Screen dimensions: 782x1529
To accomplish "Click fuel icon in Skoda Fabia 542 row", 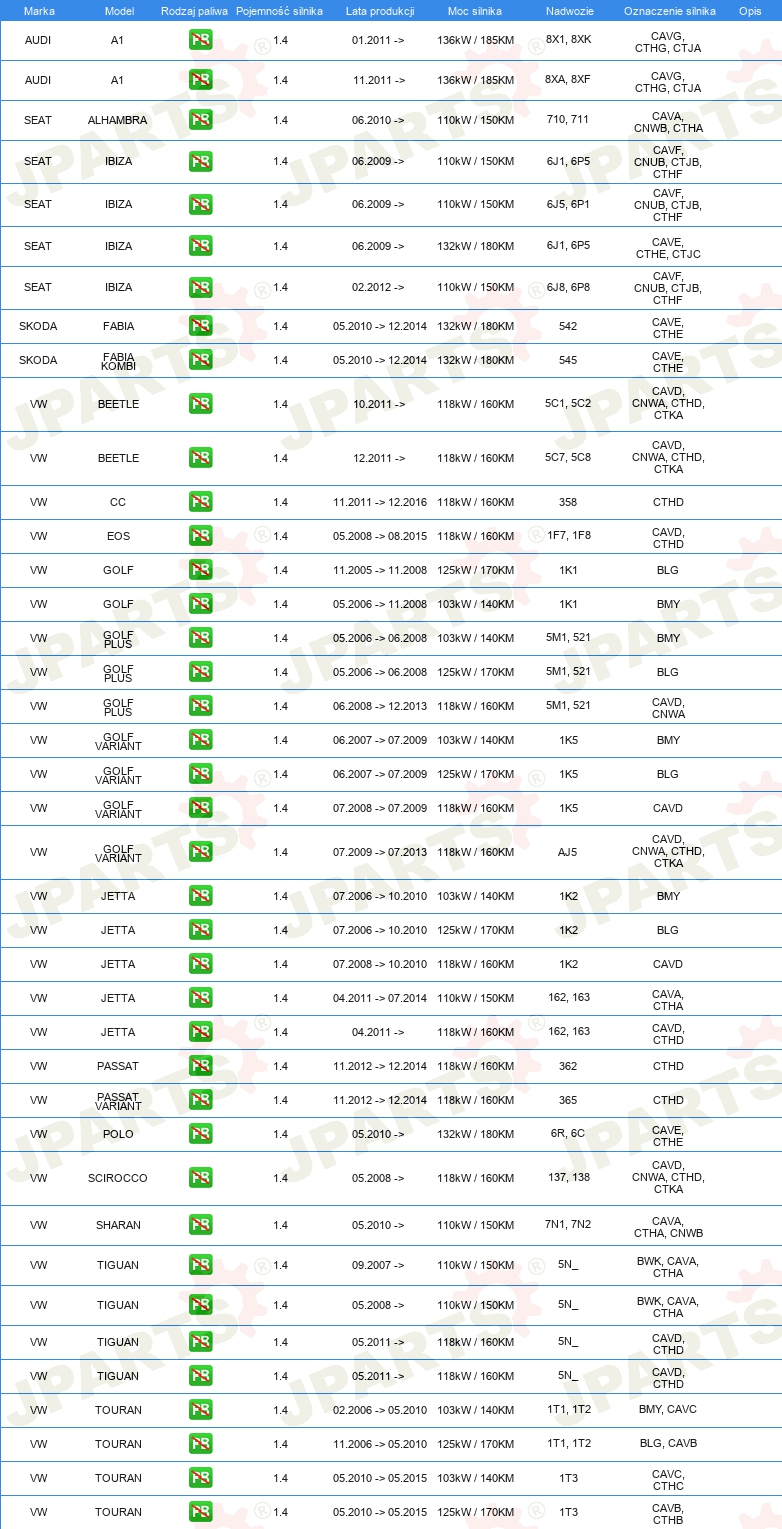I will click(x=200, y=326).
